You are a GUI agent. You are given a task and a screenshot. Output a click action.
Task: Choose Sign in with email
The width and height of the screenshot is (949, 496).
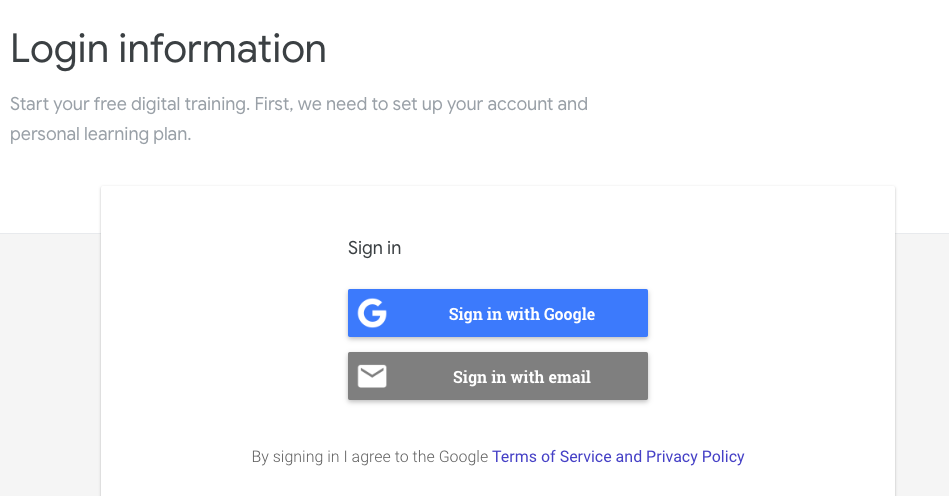[497, 376]
